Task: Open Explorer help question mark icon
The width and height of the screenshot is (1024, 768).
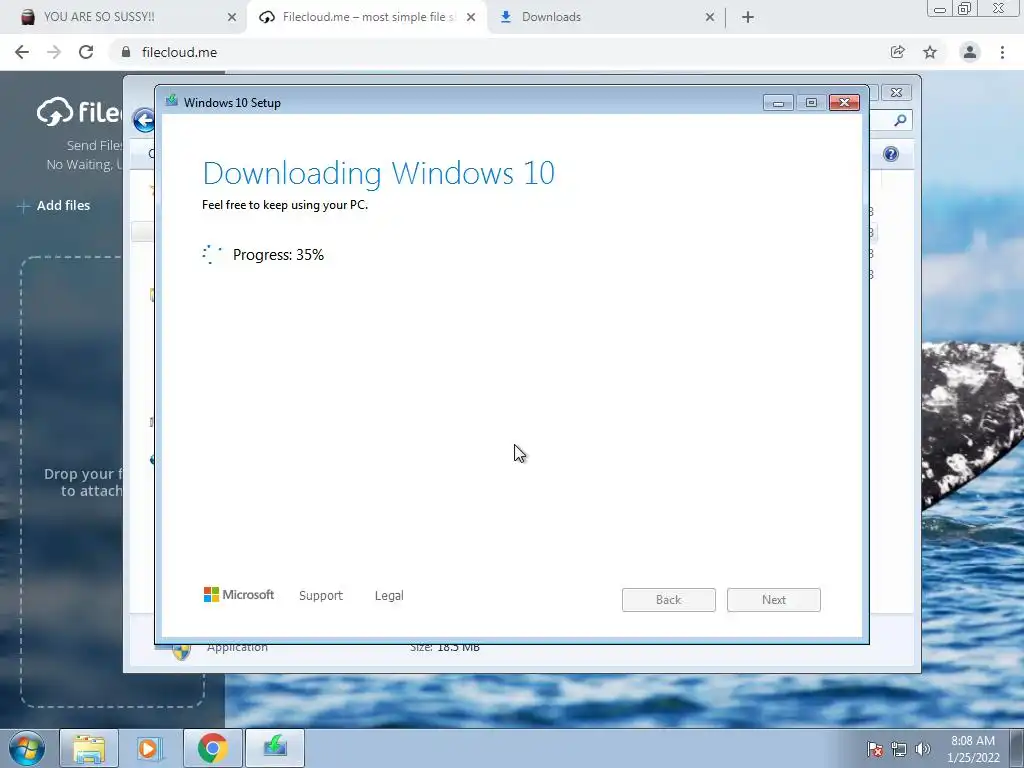Action: [x=891, y=154]
